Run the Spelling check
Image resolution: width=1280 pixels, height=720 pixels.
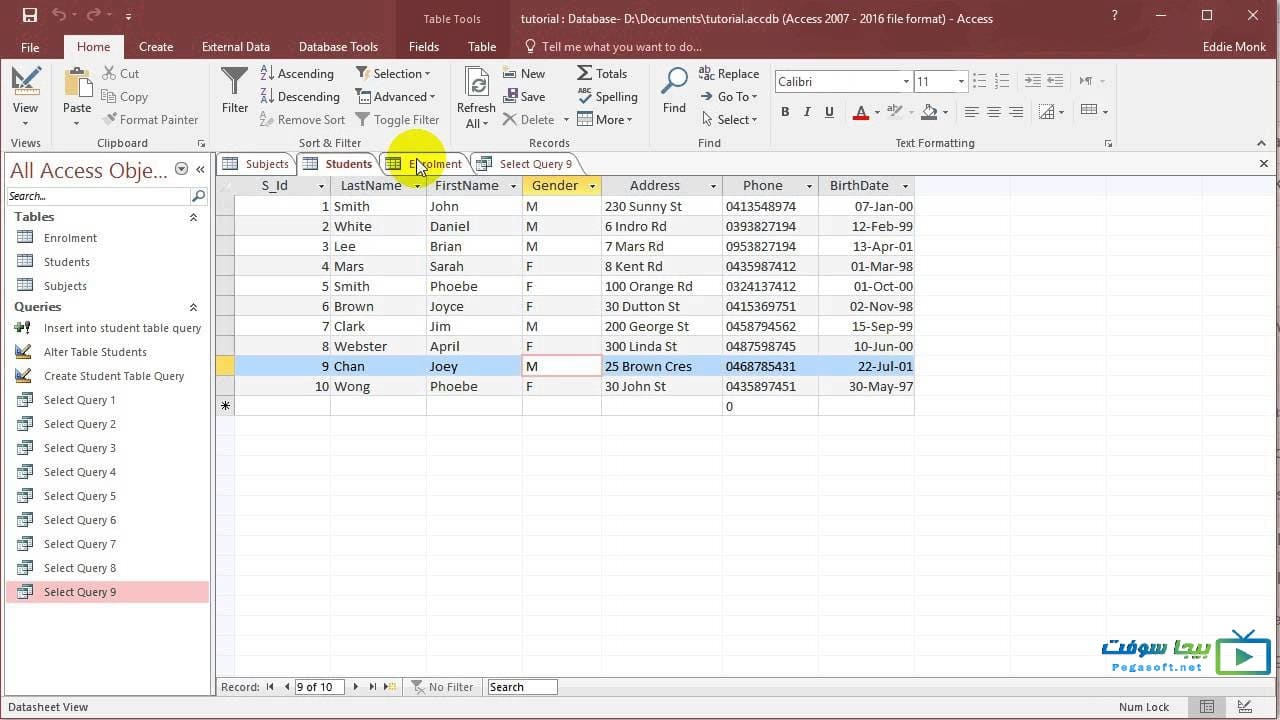pyautogui.click(x=607, y=96)
